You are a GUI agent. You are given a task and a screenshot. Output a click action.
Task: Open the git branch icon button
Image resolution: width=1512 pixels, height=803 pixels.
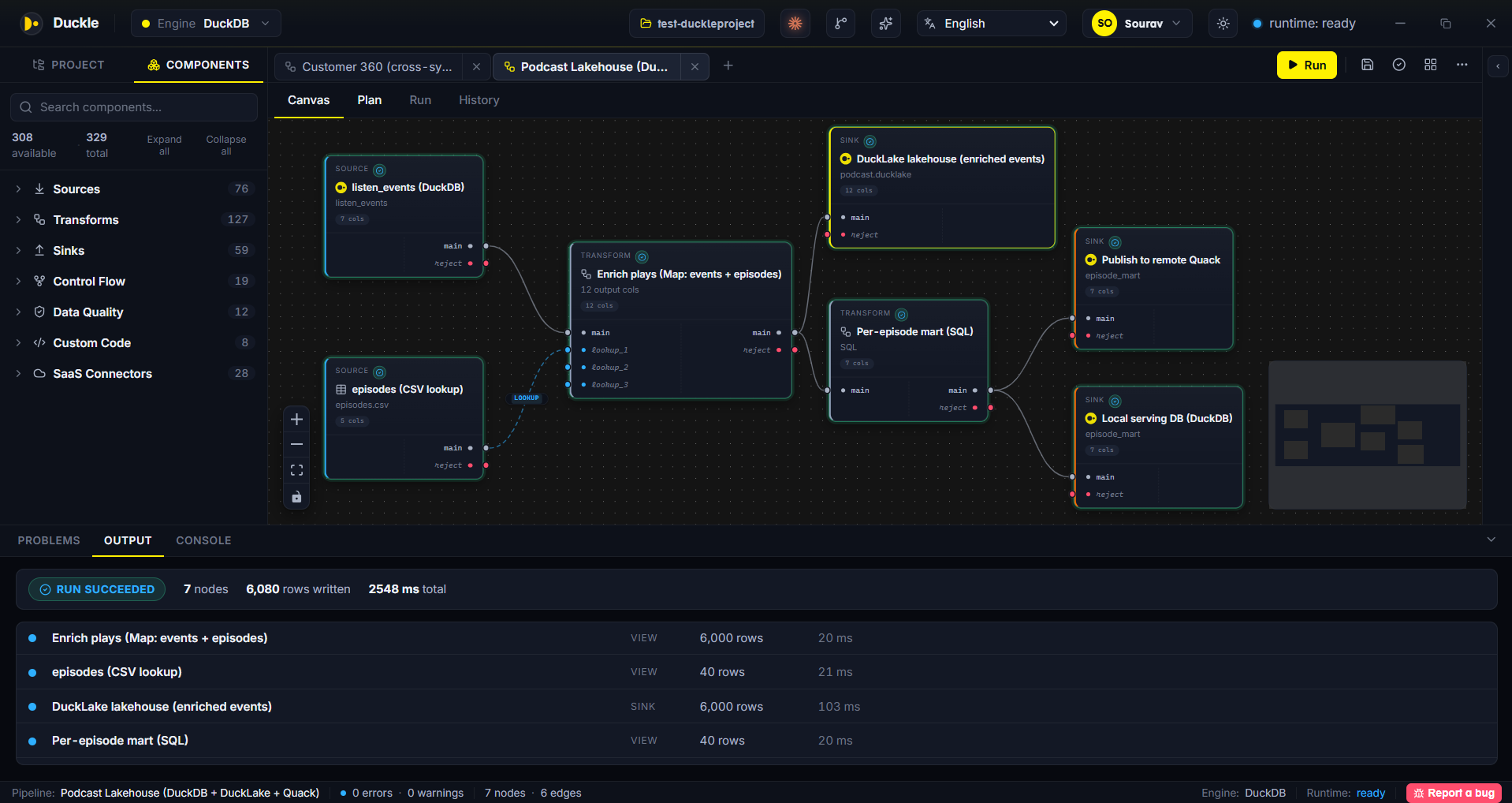click(841, 24)
